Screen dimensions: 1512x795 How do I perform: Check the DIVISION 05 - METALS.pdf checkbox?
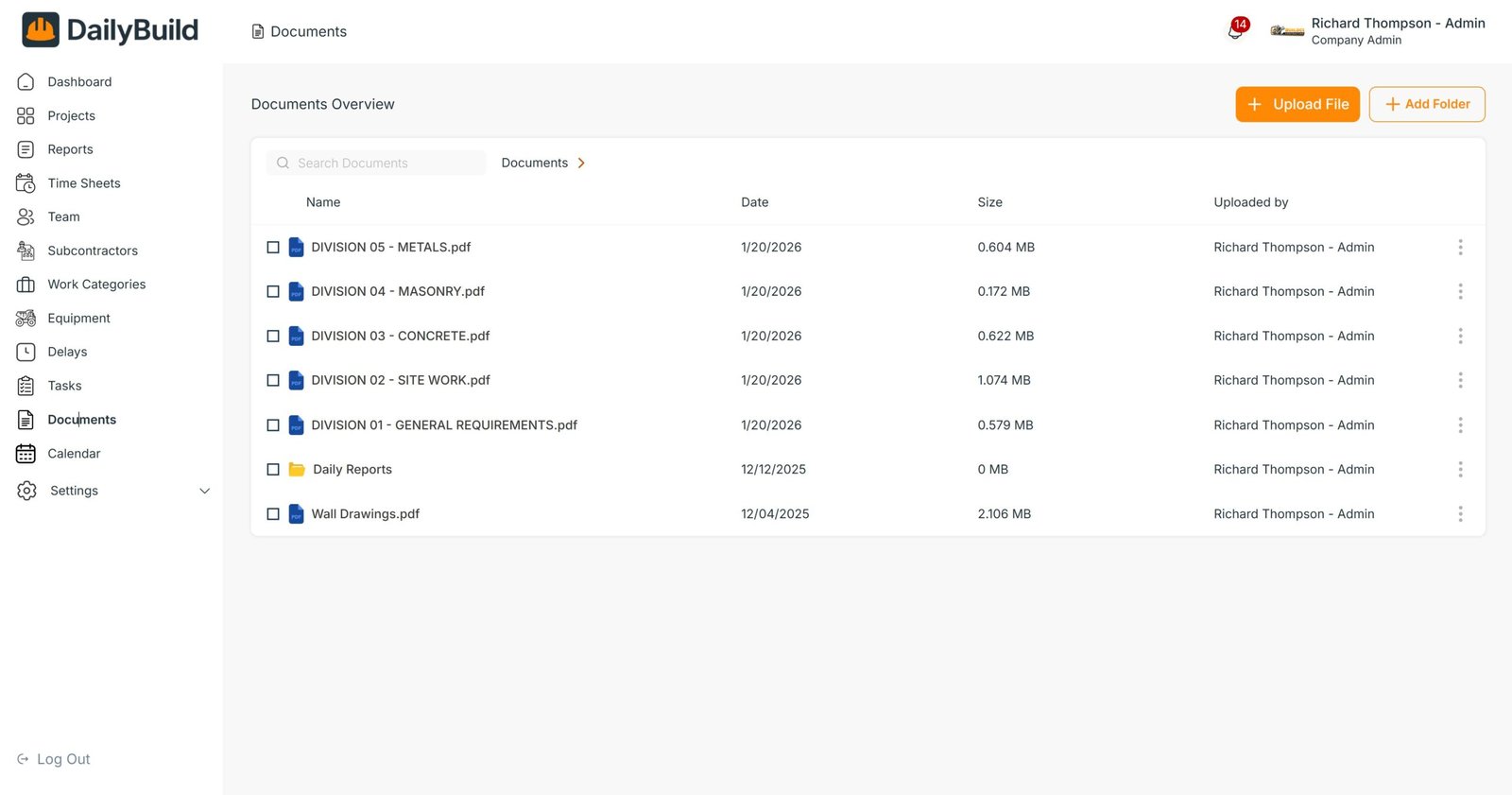coord(273,248)
